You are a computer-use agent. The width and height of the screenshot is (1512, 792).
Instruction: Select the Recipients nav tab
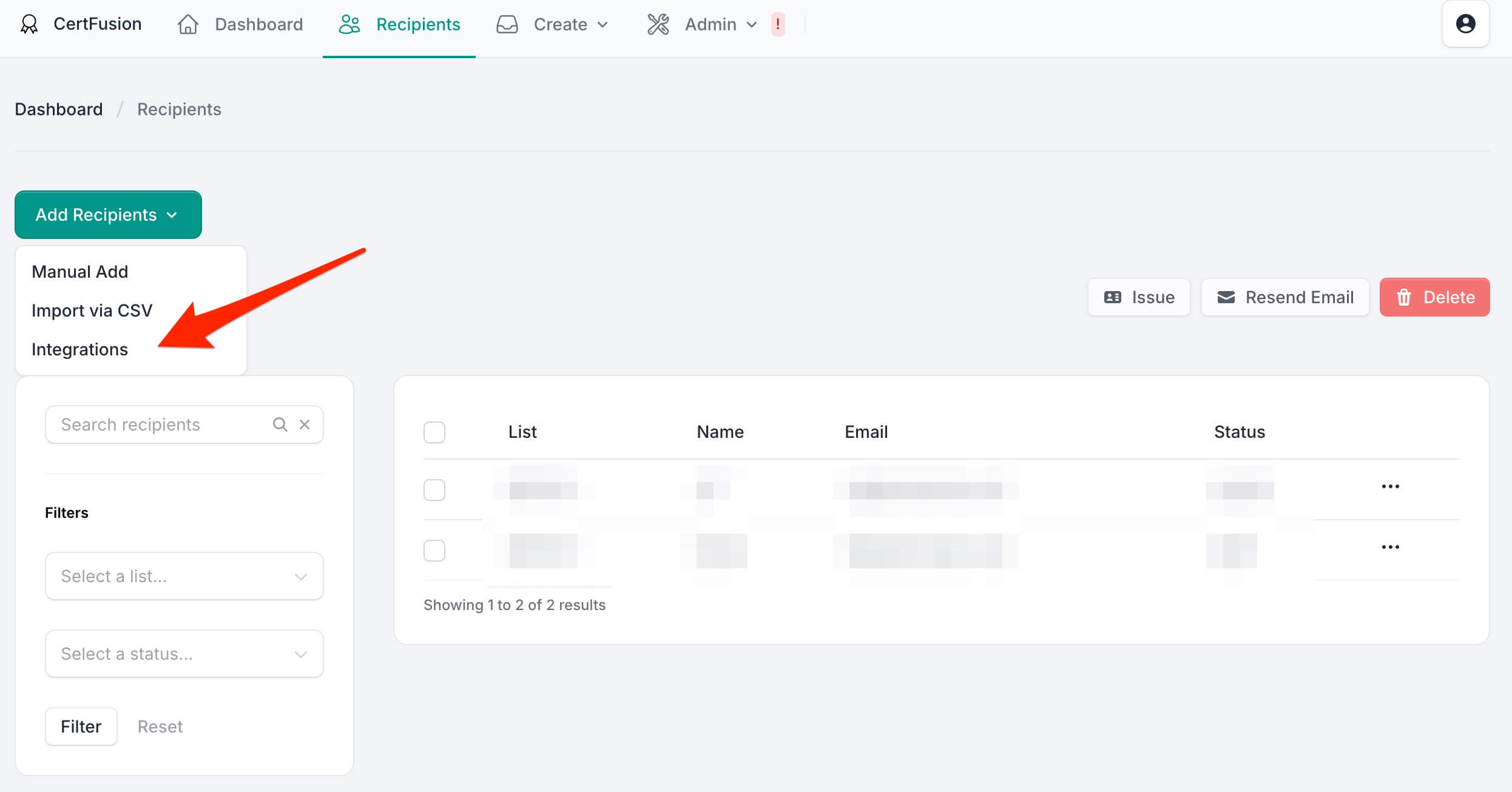tap(399, 24)
